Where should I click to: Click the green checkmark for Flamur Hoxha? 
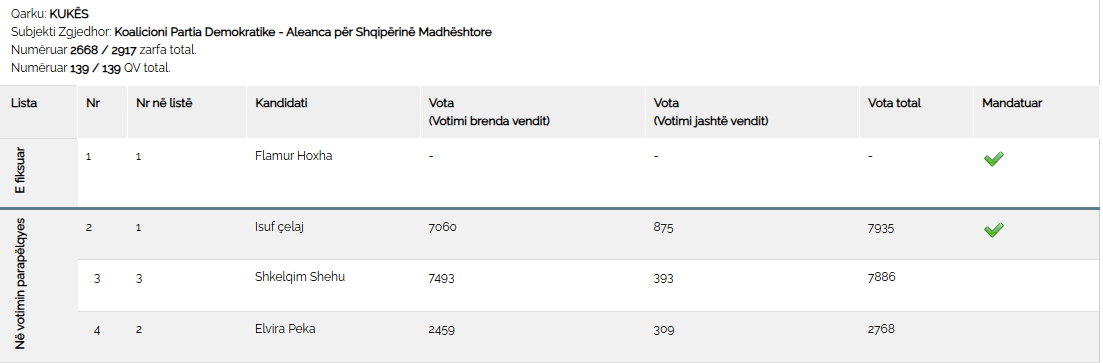tap(993, 160)
